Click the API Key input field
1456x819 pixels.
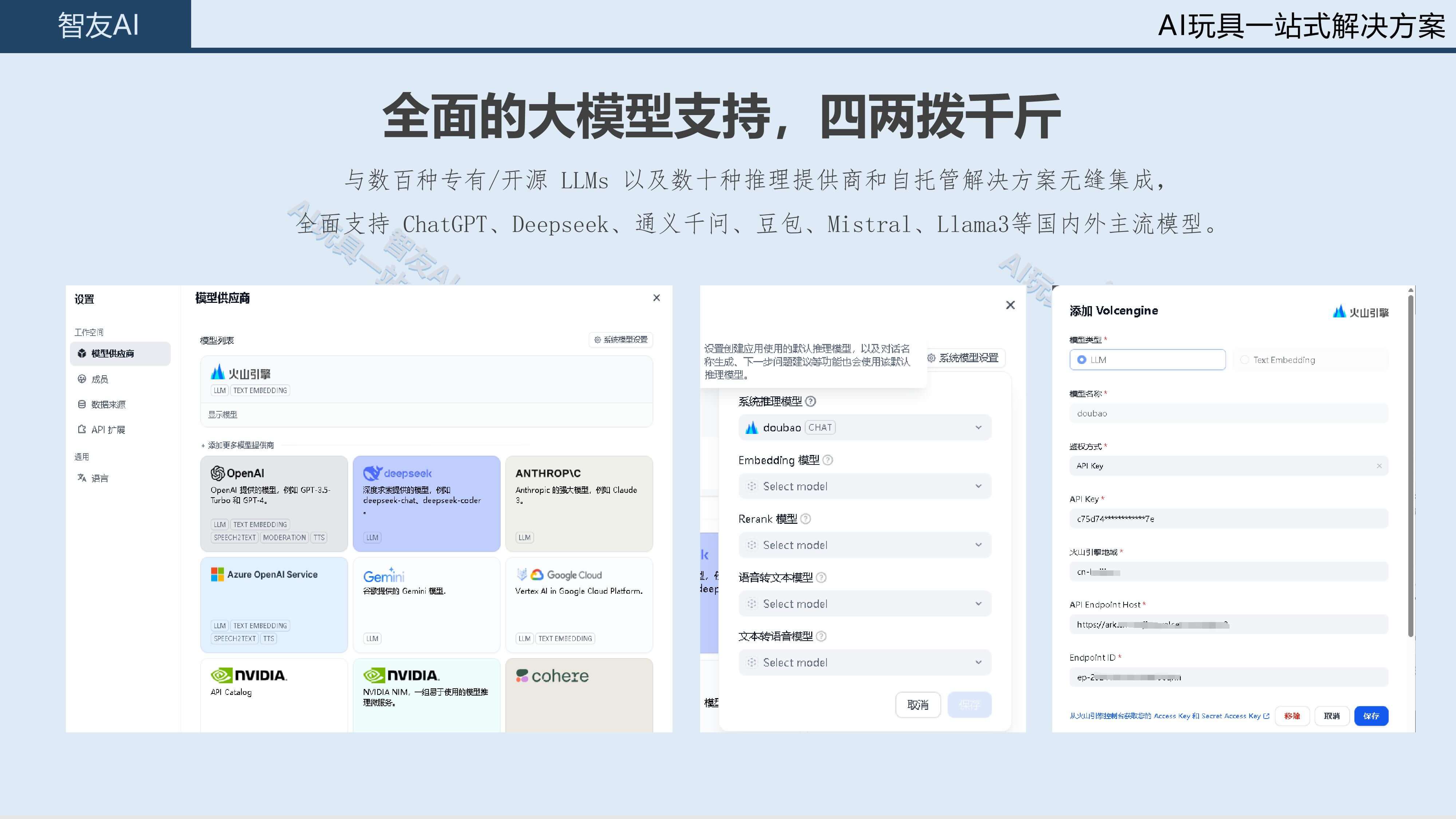click(x=1229, y=518)
